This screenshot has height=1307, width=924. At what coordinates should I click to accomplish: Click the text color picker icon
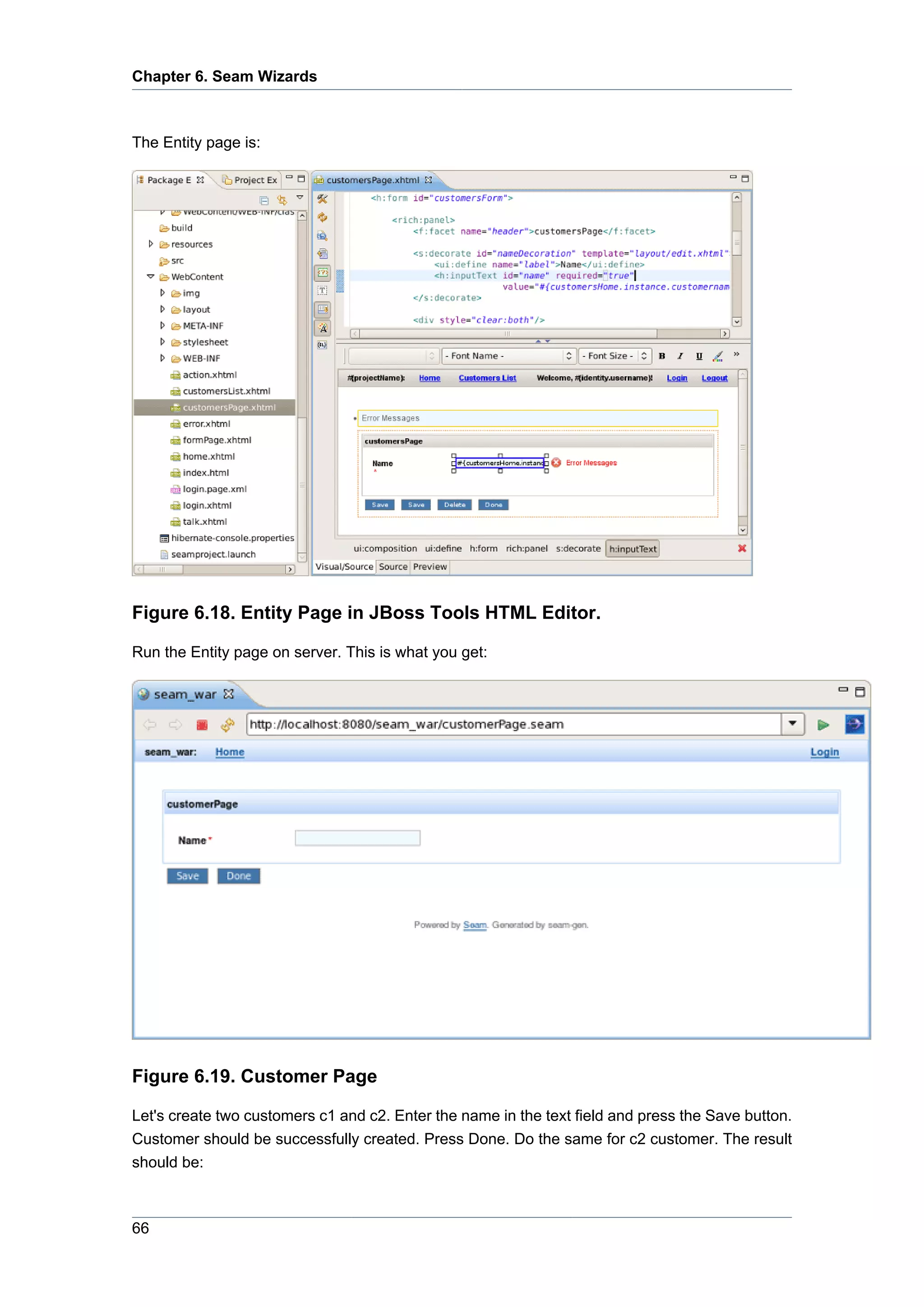pyautogui.click(x=718, y=357)
